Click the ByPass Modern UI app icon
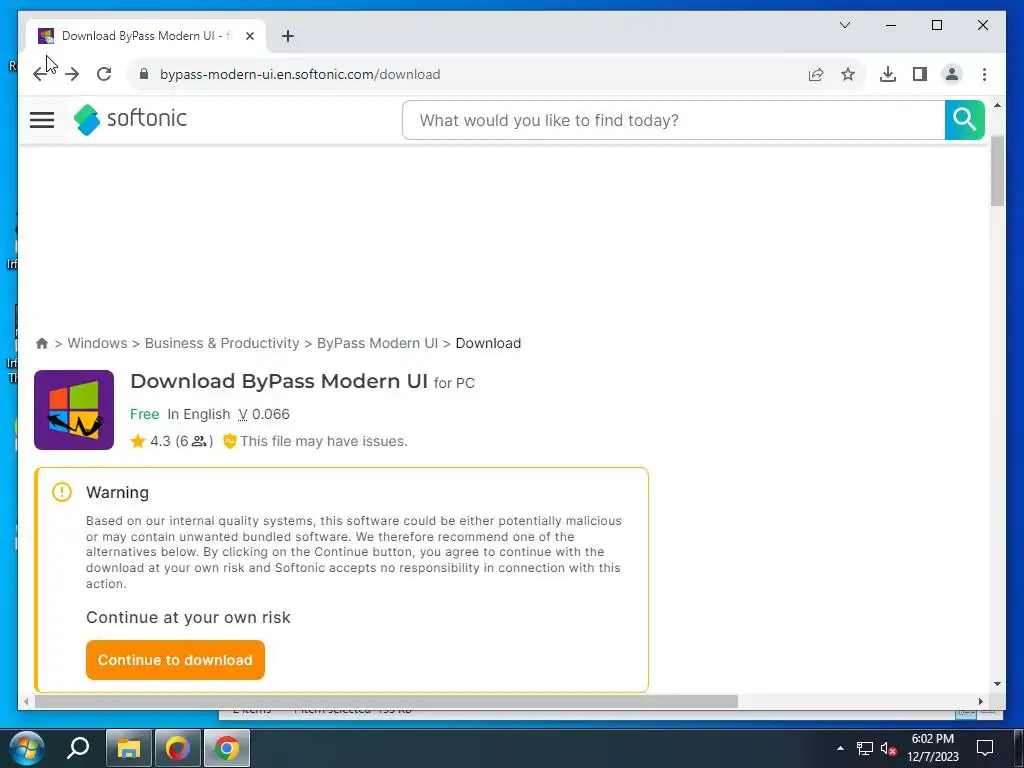This screenshot has width=1024, height=768. 74,410
